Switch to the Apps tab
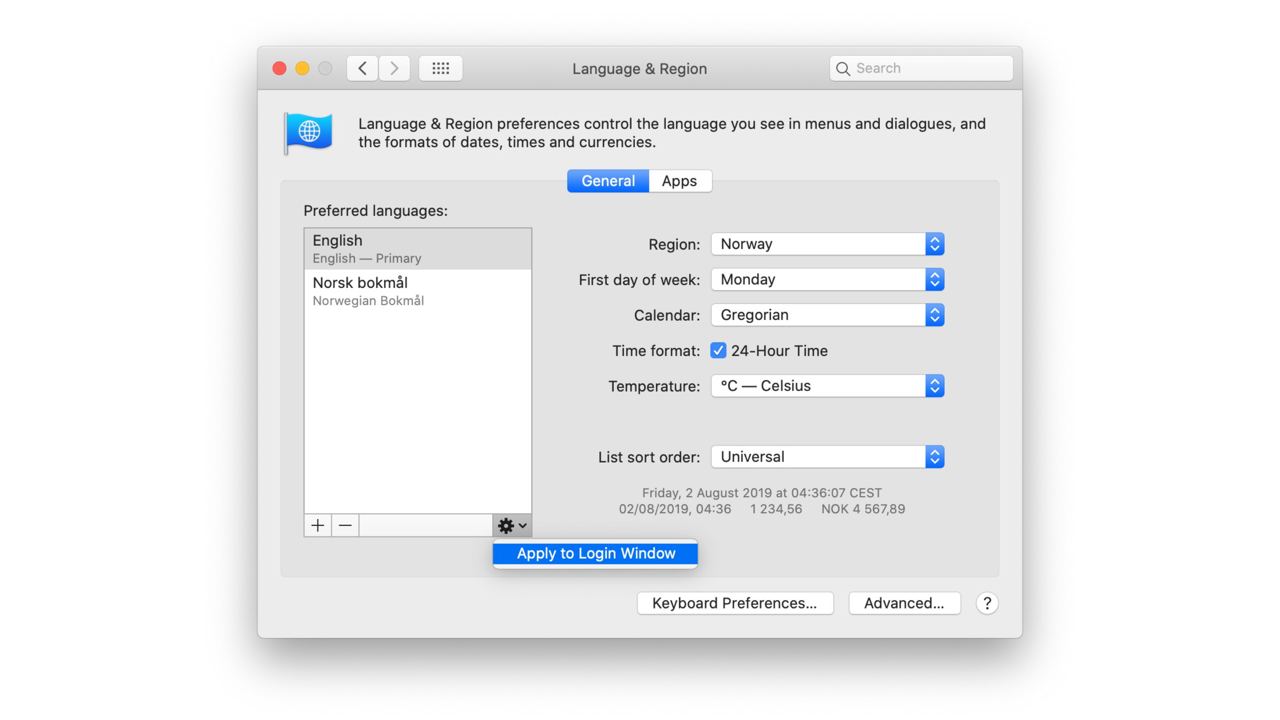The image size is (1280, 720). point(679,181)
